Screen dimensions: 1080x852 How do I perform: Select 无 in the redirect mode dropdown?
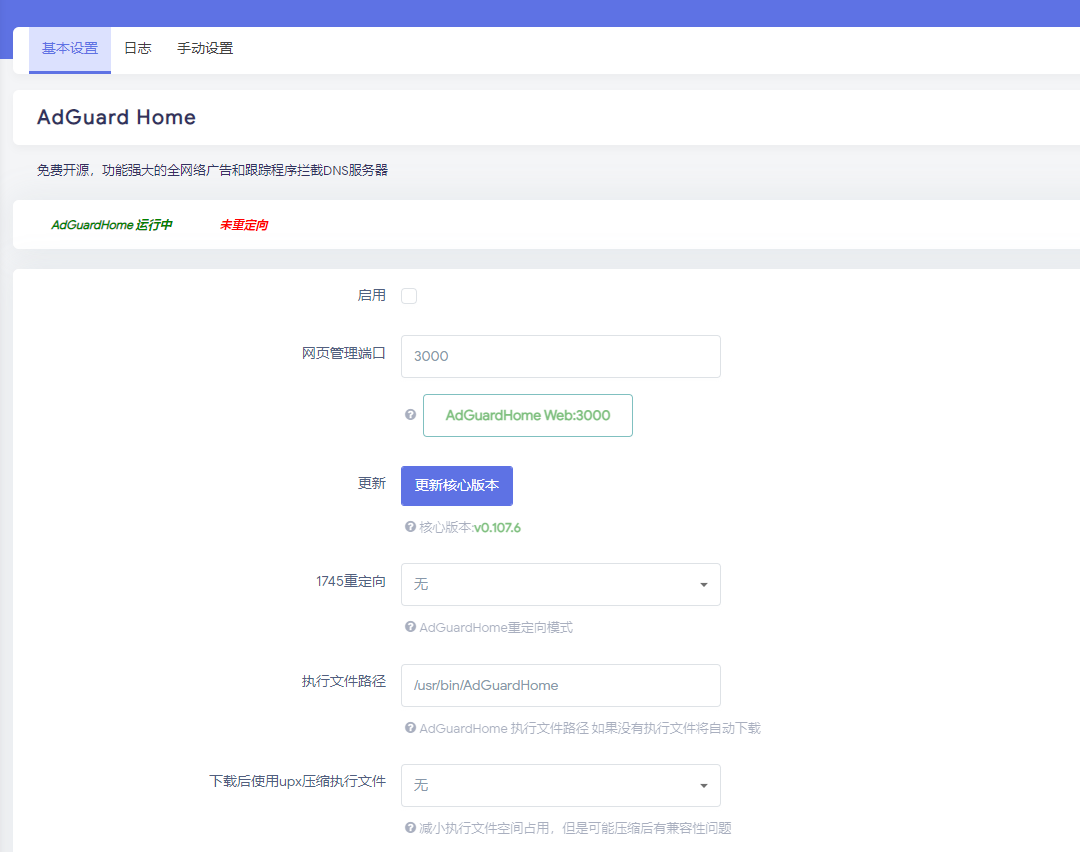point(560,584)
